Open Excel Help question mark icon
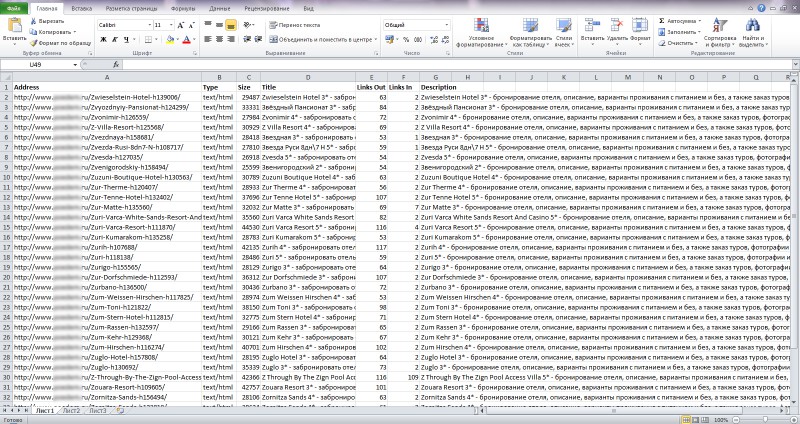 pos(761,8)
